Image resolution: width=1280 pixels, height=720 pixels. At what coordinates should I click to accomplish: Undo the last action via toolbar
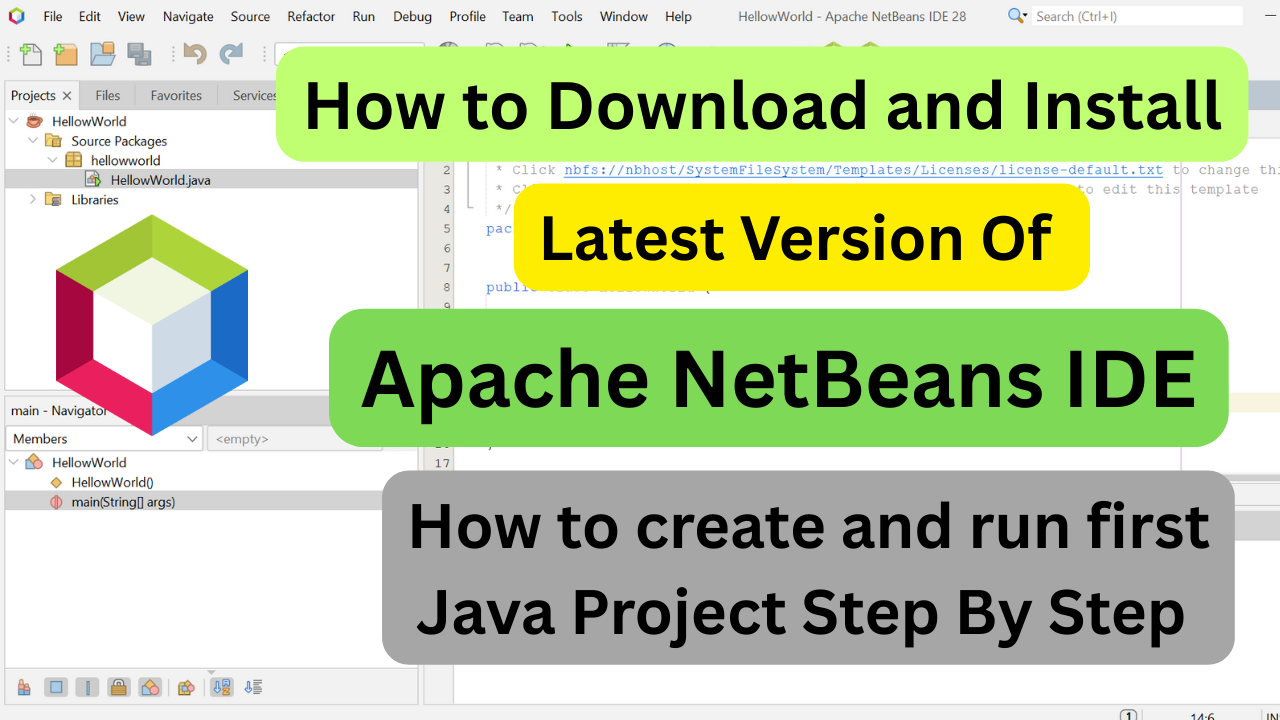click(195, 55)
